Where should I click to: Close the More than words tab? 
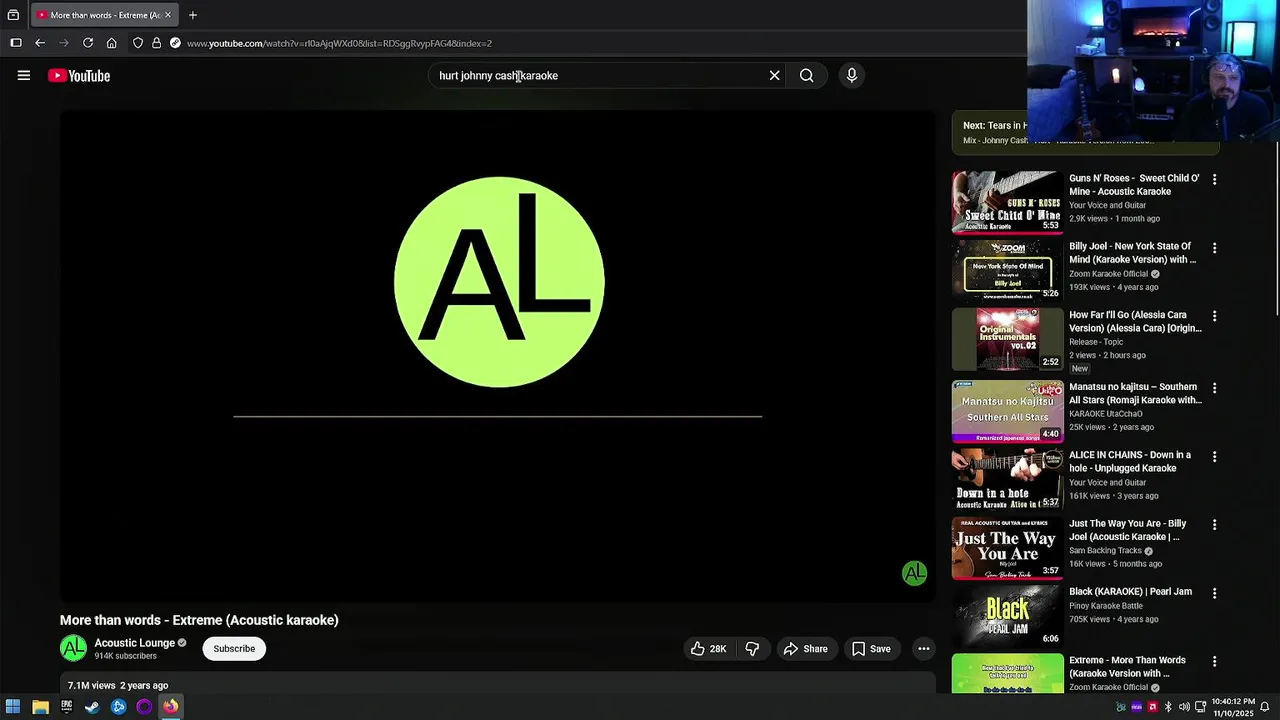[x=168, y=15]
